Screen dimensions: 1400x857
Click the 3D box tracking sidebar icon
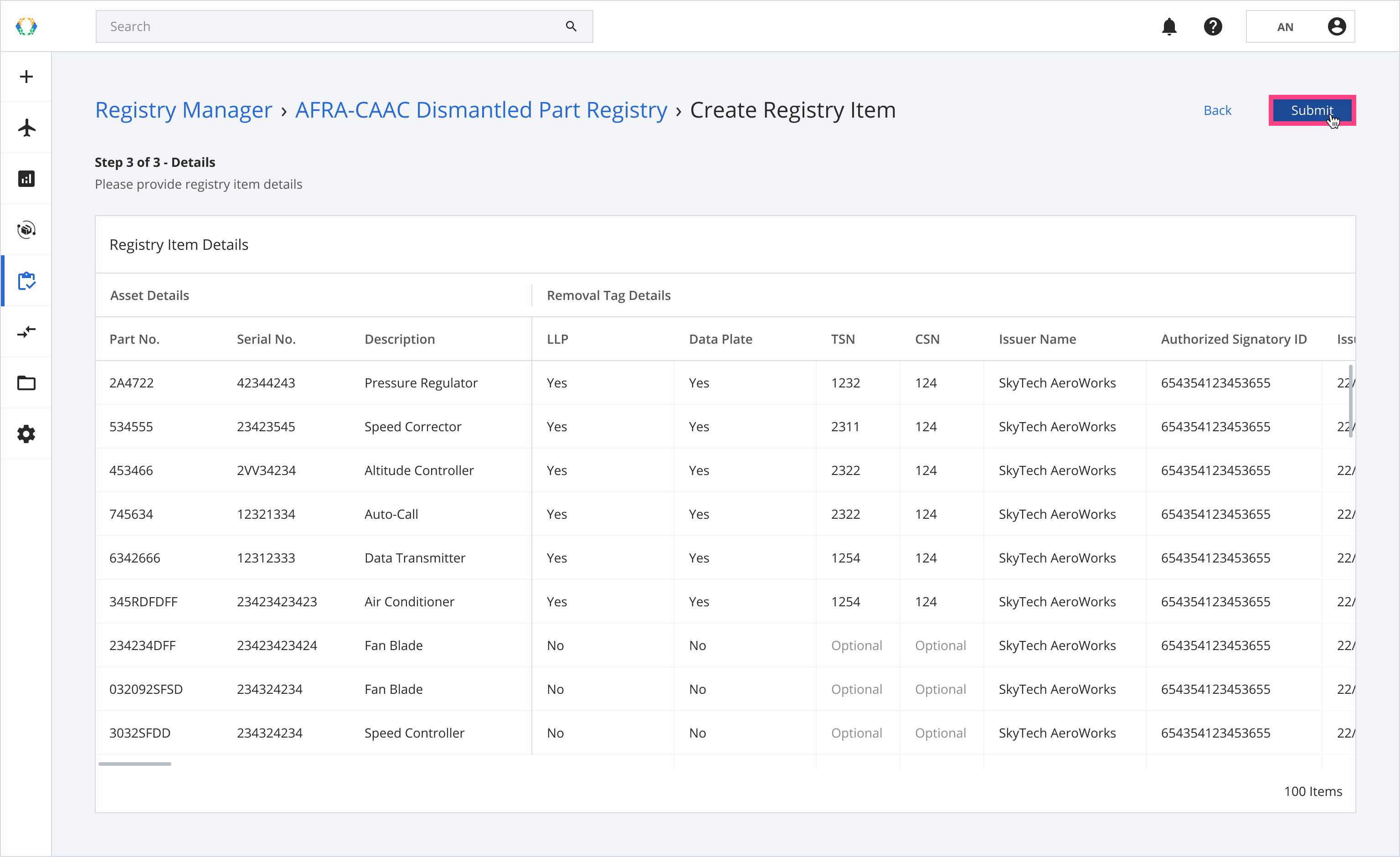click(26, 230)
